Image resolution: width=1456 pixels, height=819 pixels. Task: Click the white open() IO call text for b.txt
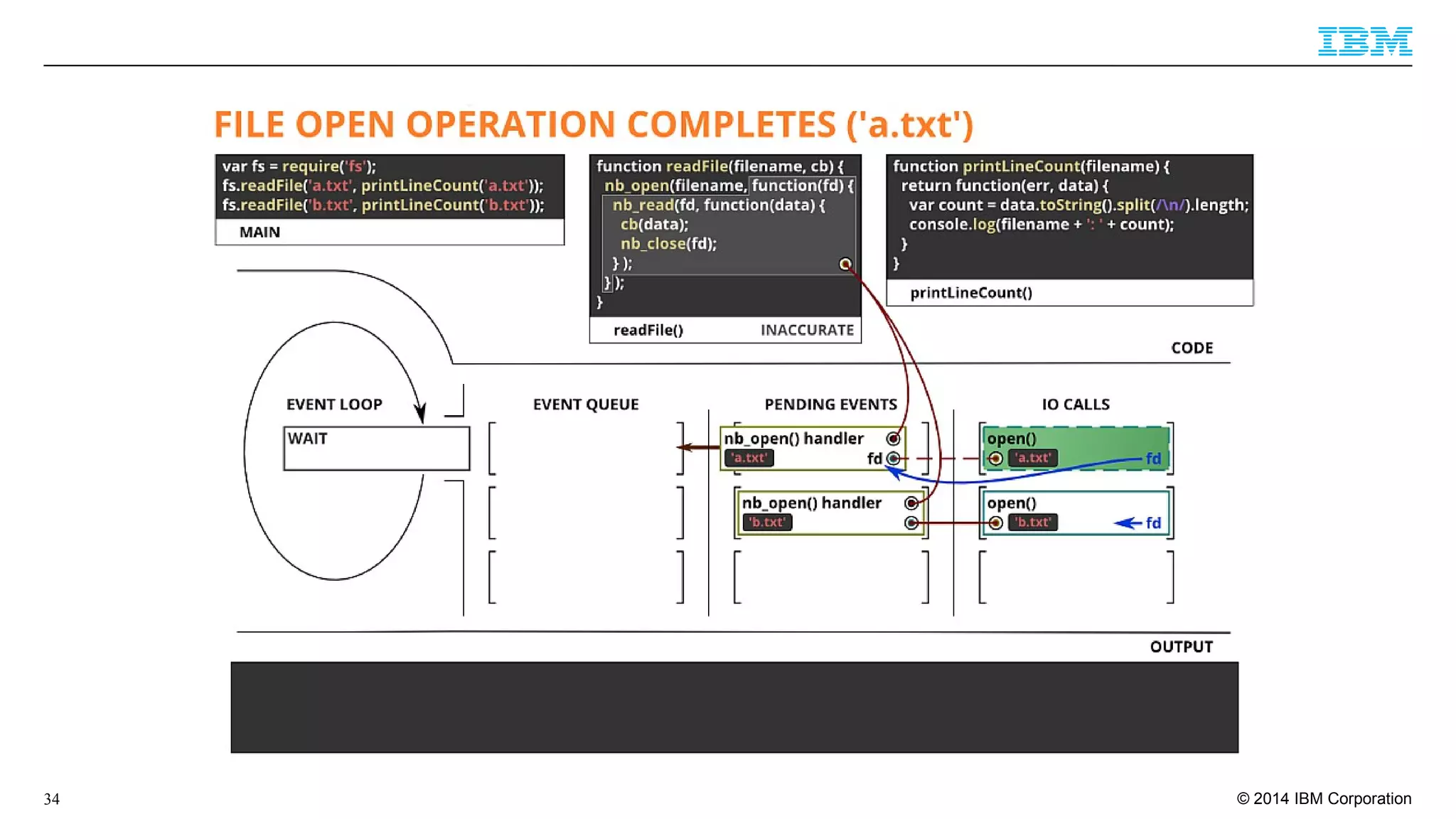coord(1011,503)
